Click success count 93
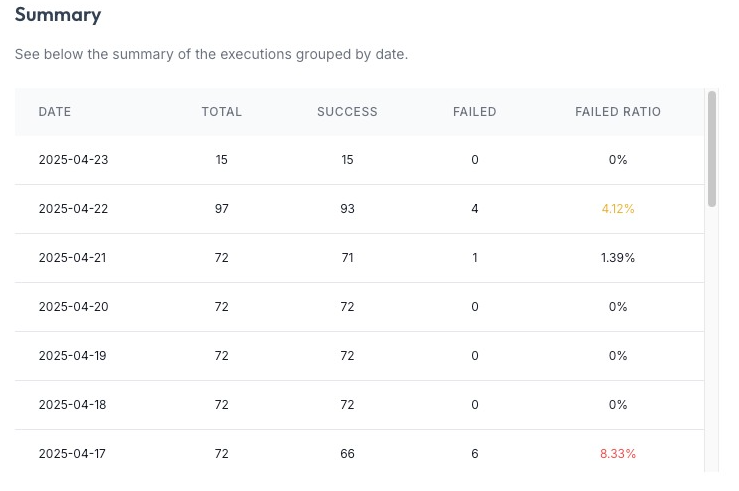739x491 pixels. point(347,209)
